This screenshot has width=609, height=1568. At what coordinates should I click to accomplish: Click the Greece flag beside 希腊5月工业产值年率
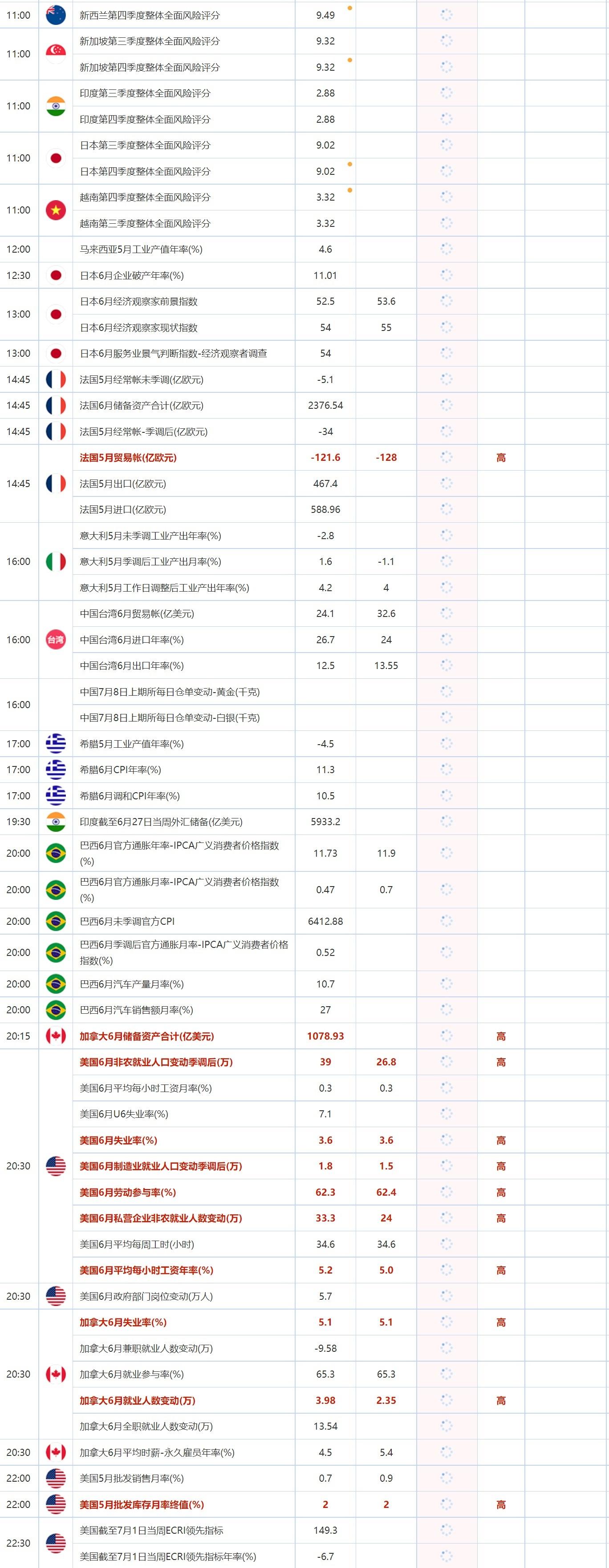pos(55,743)
